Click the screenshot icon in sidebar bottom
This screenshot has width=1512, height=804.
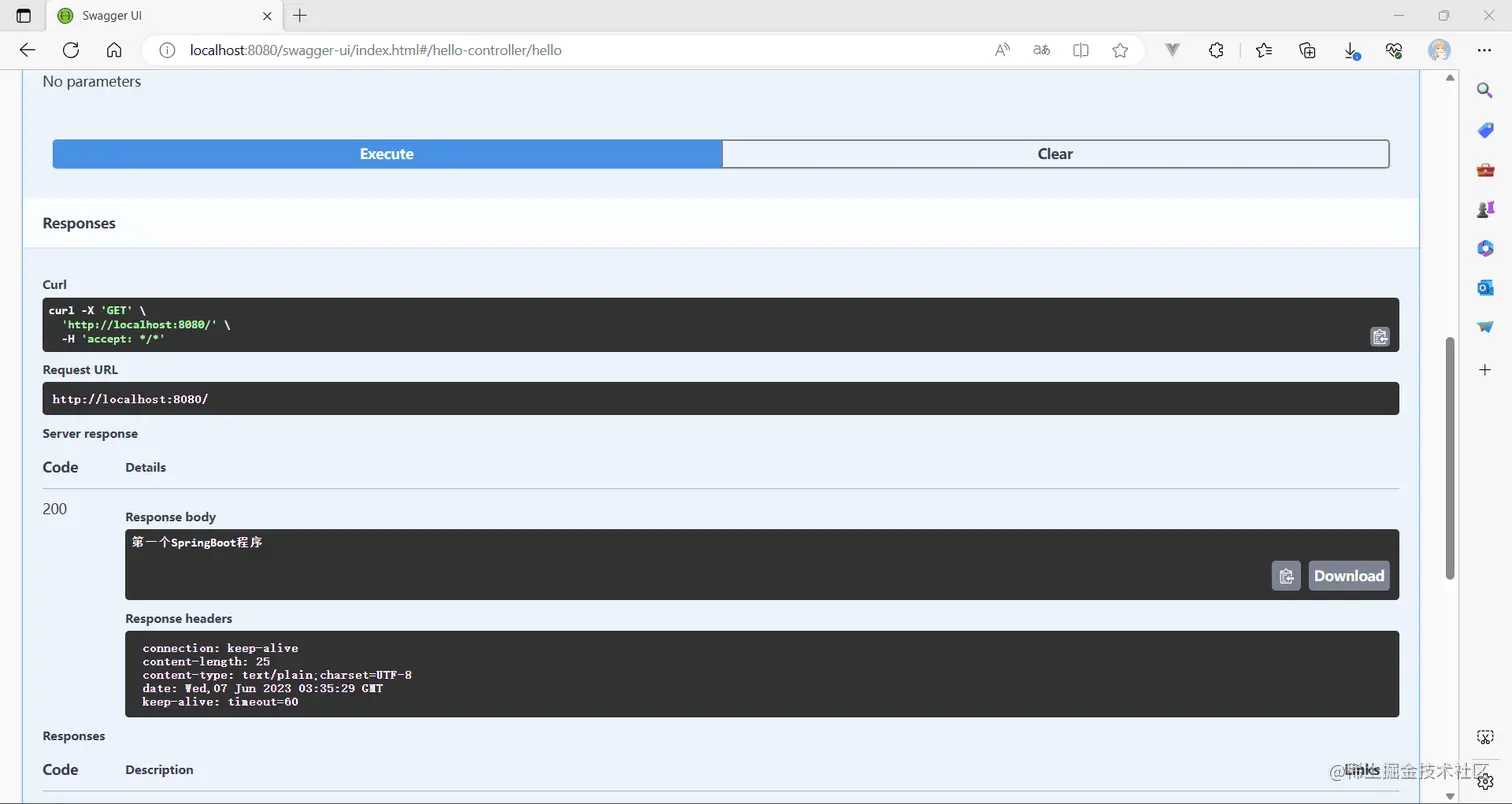pyautogui.click(x=1485, y=737)
